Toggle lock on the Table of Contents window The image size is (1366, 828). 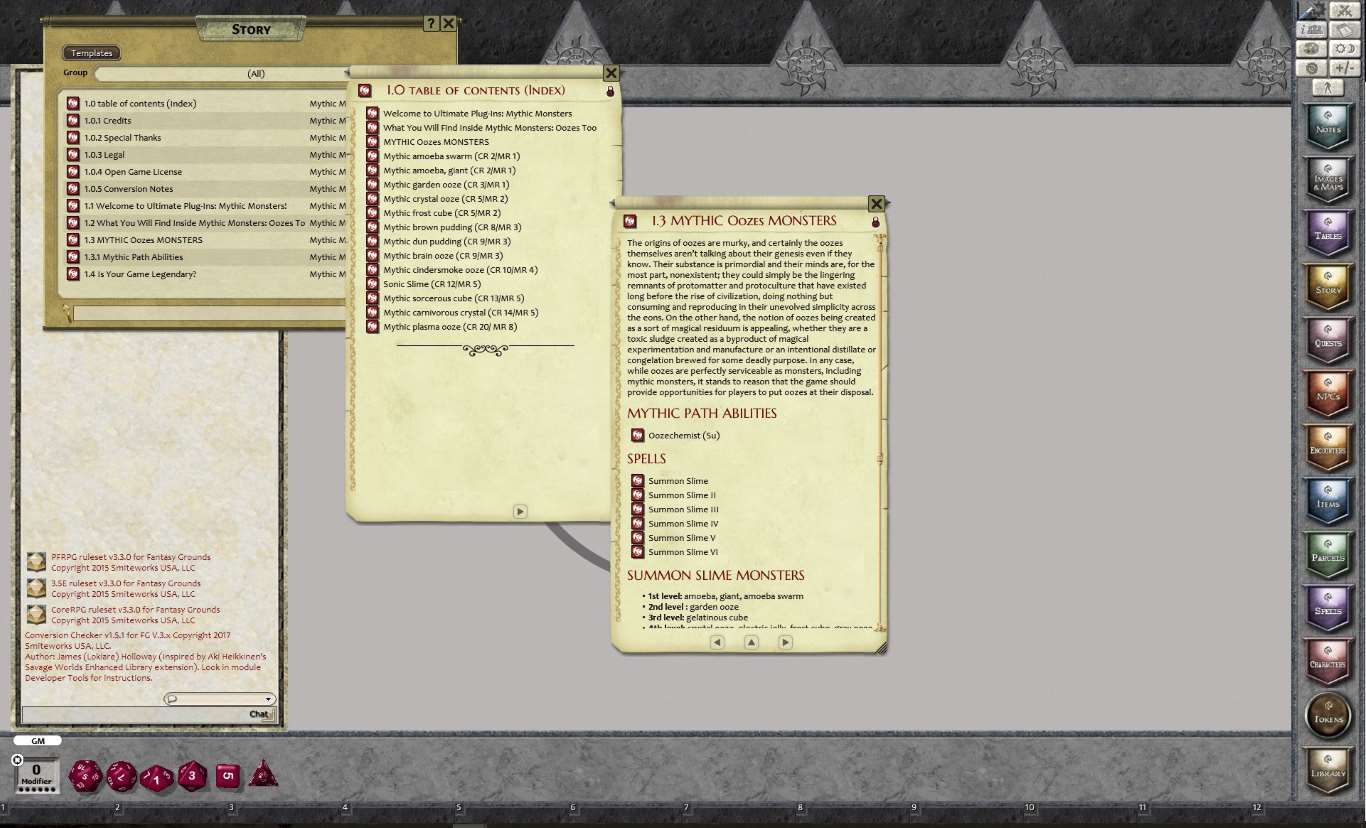(x=610, y=91)
